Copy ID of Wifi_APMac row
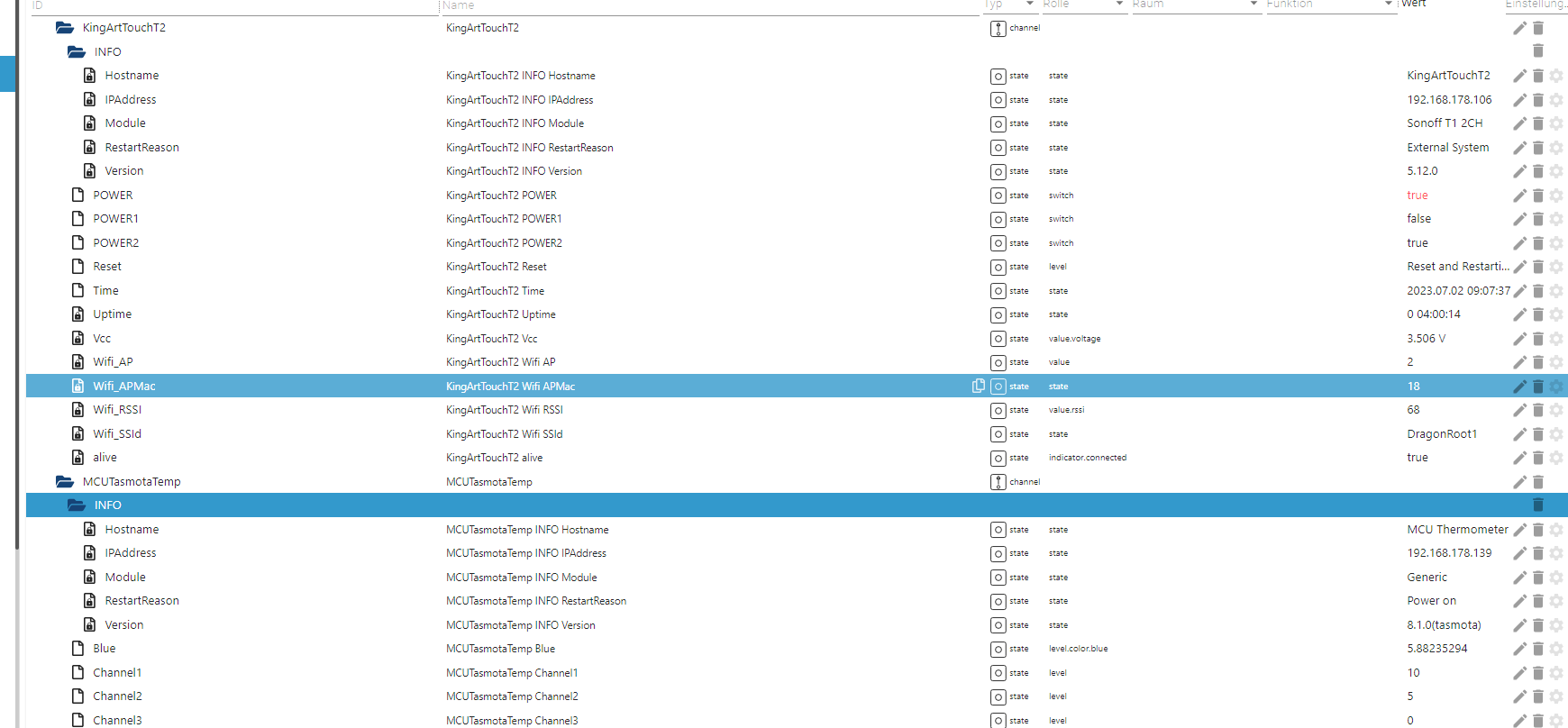Viewport: 1568px width, 728px height. pyautogui.click(x=978, y=386)
